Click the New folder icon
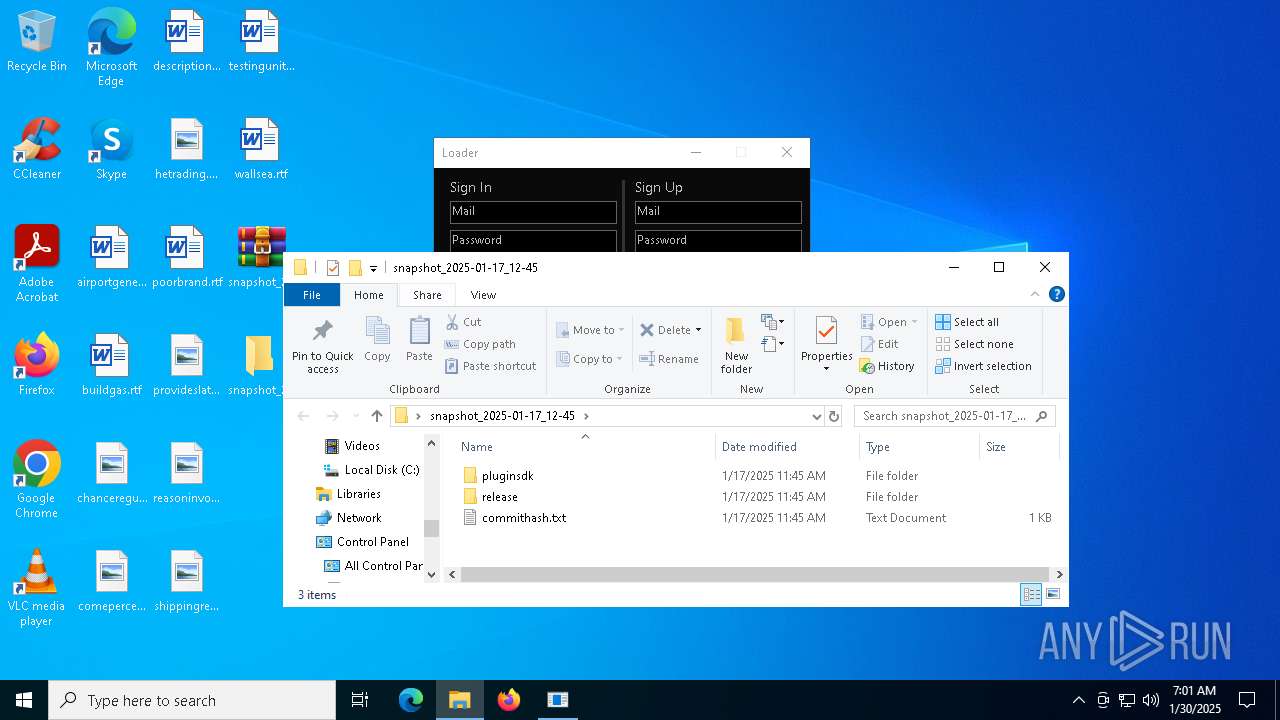 tap(736, 331)
